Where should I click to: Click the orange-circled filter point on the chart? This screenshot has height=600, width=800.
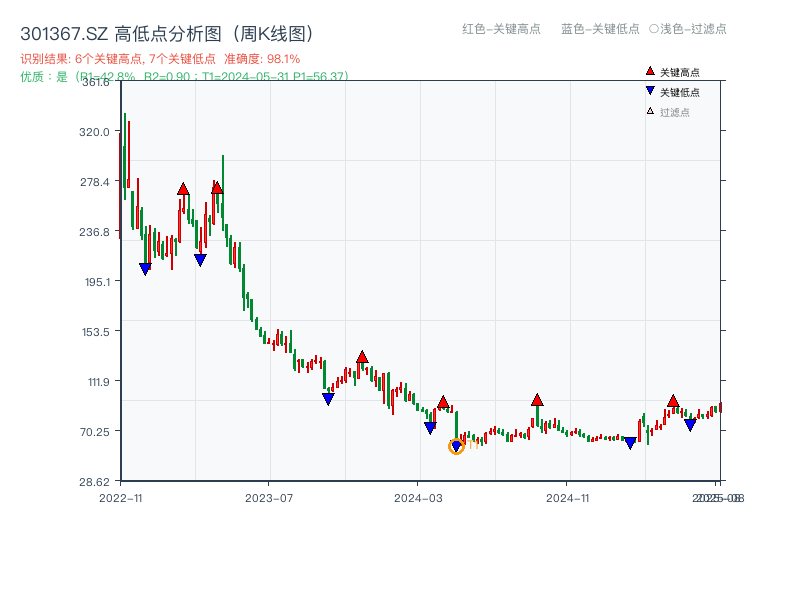point(456,446)
